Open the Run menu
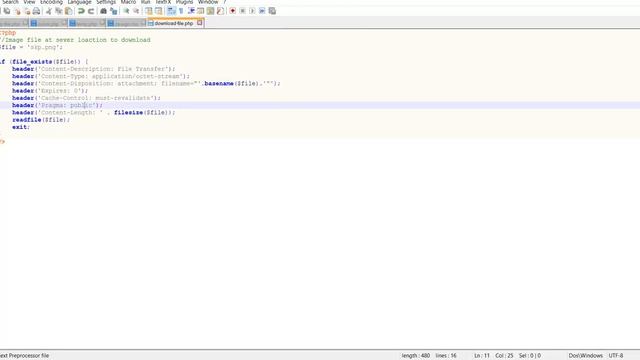640x360 pixels. point(145,2)
